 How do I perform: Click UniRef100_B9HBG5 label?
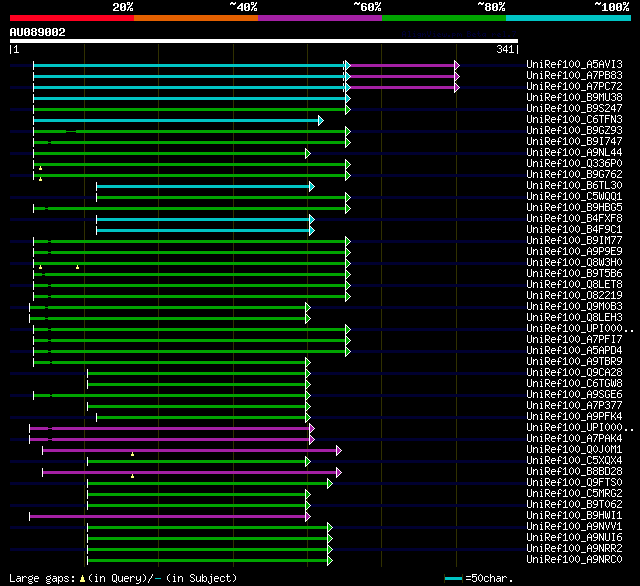click(x=574, y=208)
